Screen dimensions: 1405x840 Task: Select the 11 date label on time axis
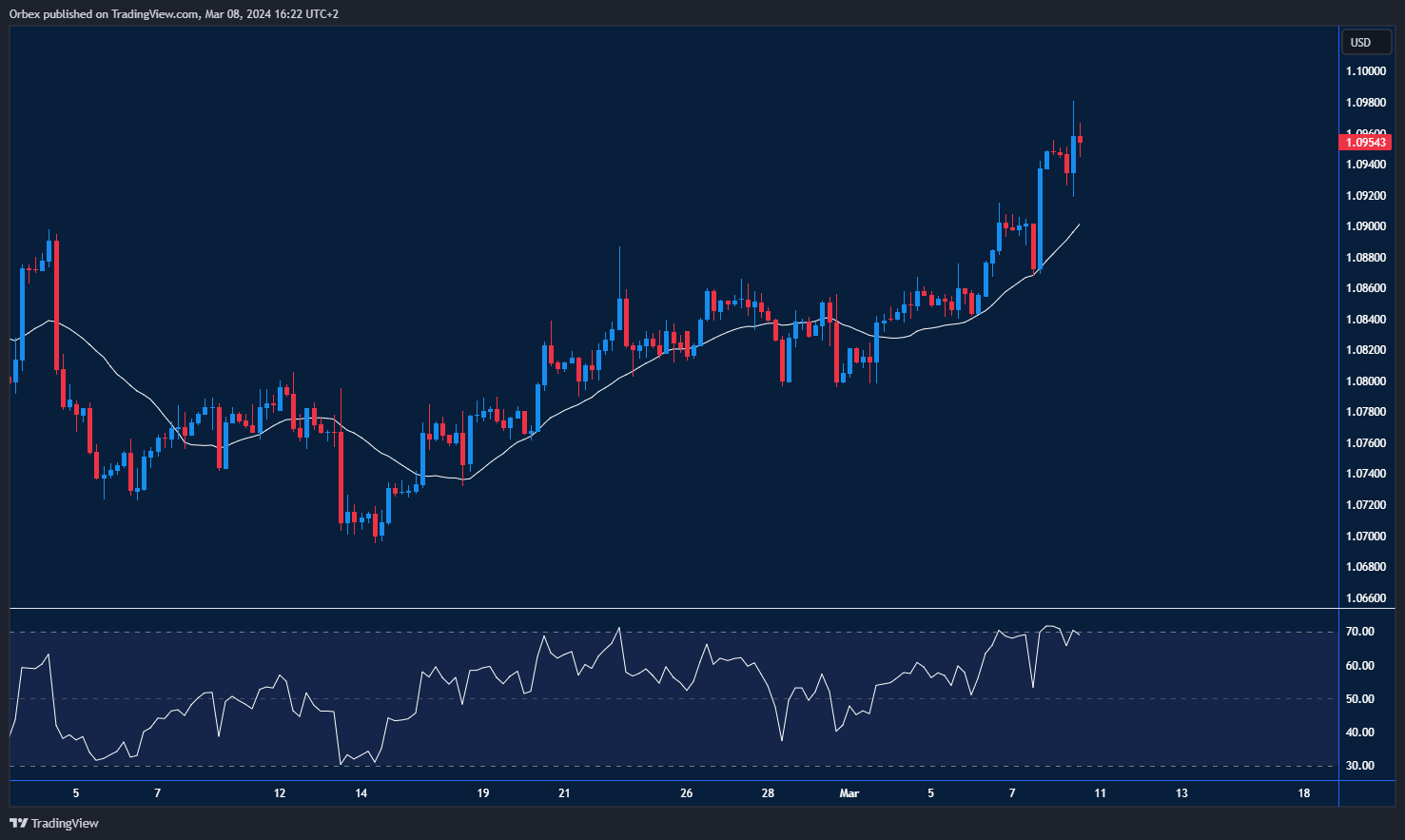pyautogui.click(x=1100, y=793)
